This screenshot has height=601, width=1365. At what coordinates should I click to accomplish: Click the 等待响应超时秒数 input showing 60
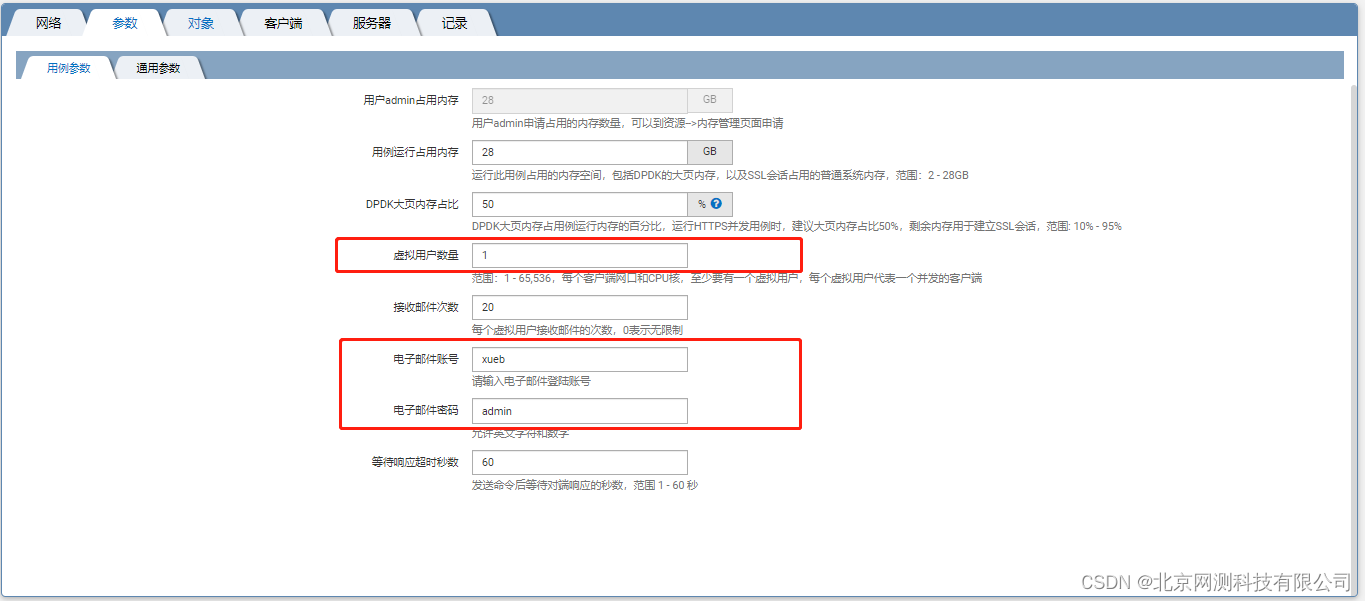point(579,462)
